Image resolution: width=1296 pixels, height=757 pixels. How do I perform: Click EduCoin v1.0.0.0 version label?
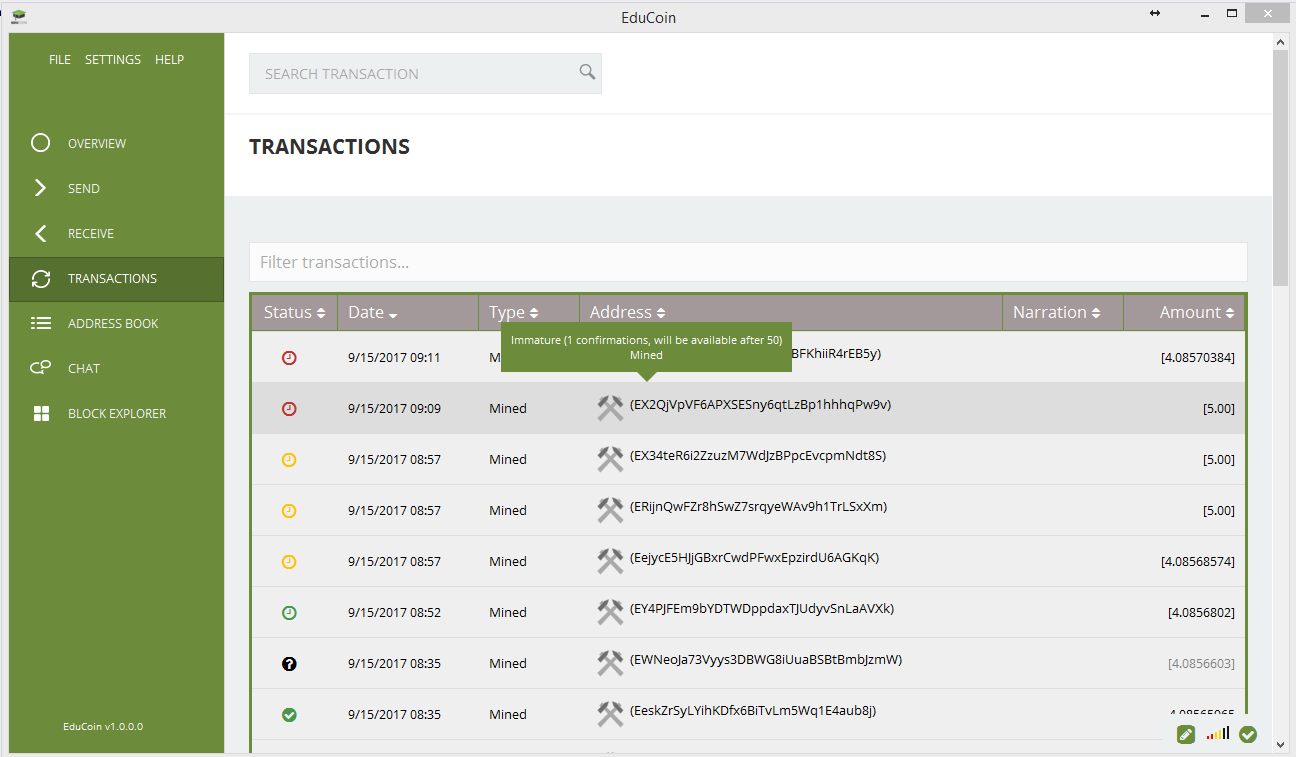103,726
